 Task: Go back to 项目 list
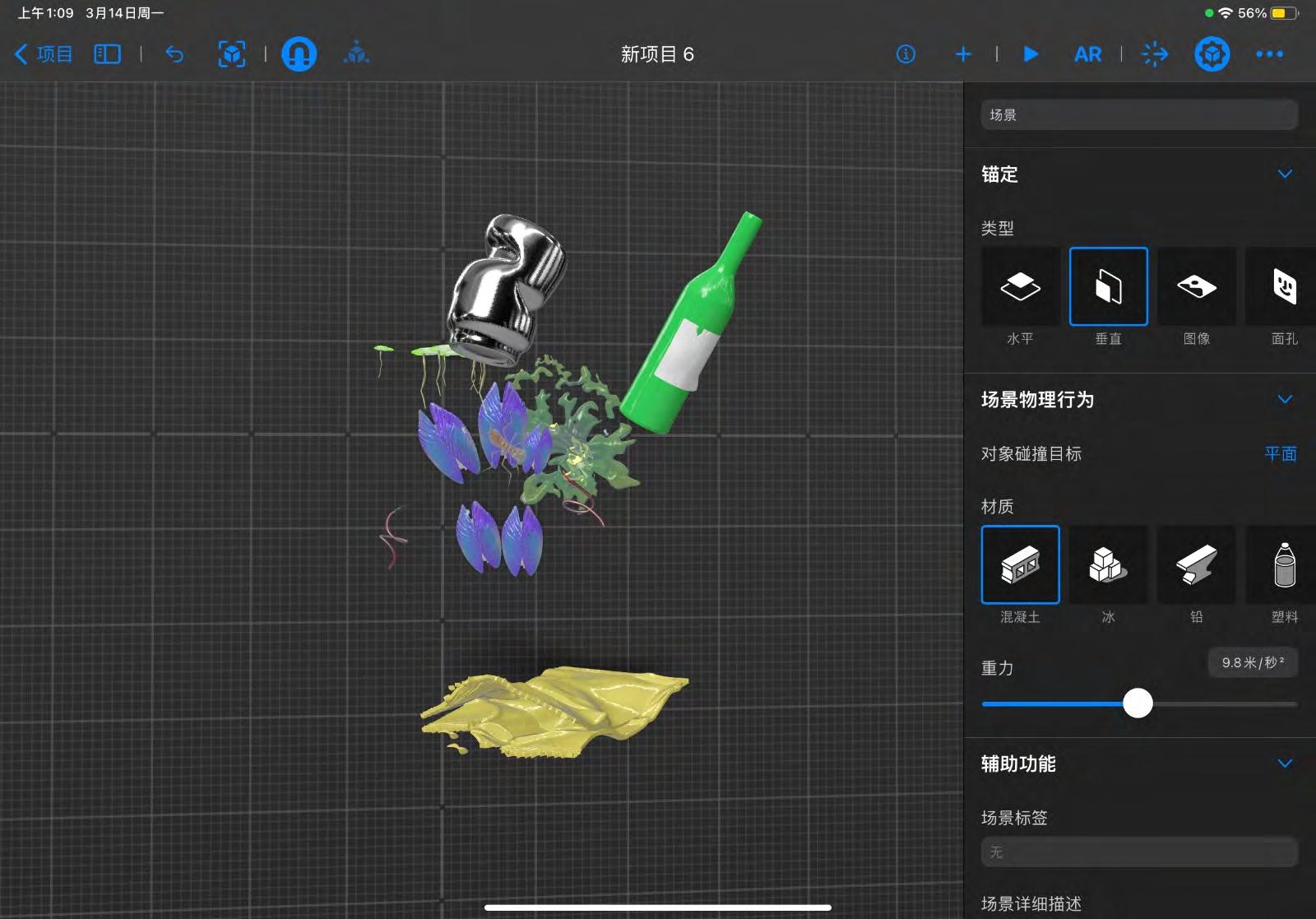pos(44,54)
